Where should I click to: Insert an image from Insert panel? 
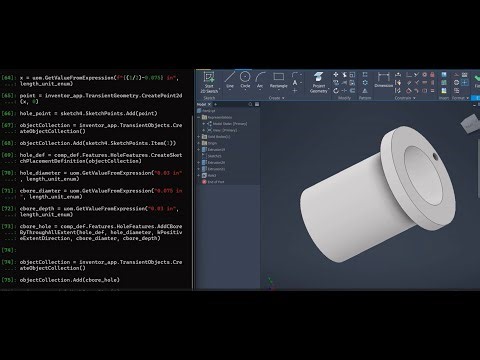pos(444,75)
